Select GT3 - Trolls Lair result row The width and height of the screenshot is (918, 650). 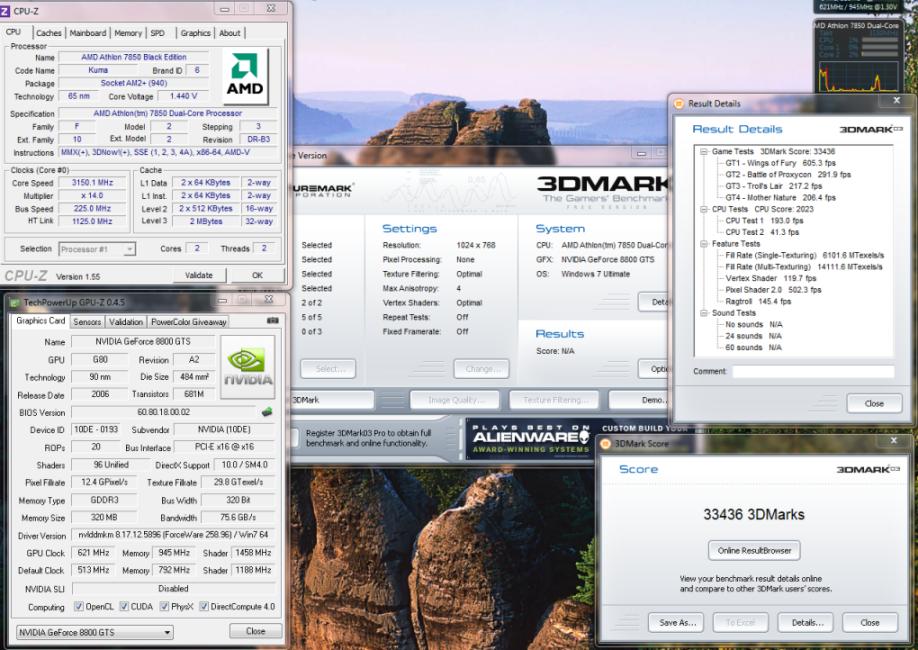[773, 186]
